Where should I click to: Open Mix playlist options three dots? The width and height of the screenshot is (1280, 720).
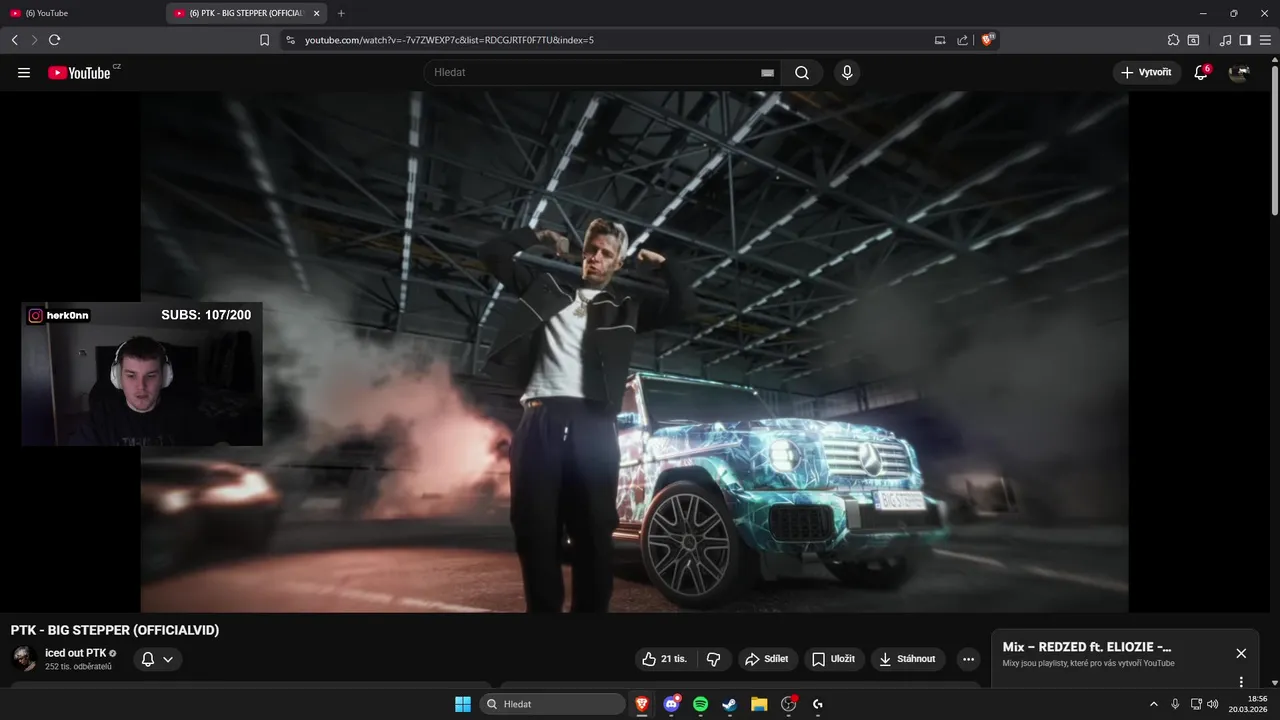1241,682
